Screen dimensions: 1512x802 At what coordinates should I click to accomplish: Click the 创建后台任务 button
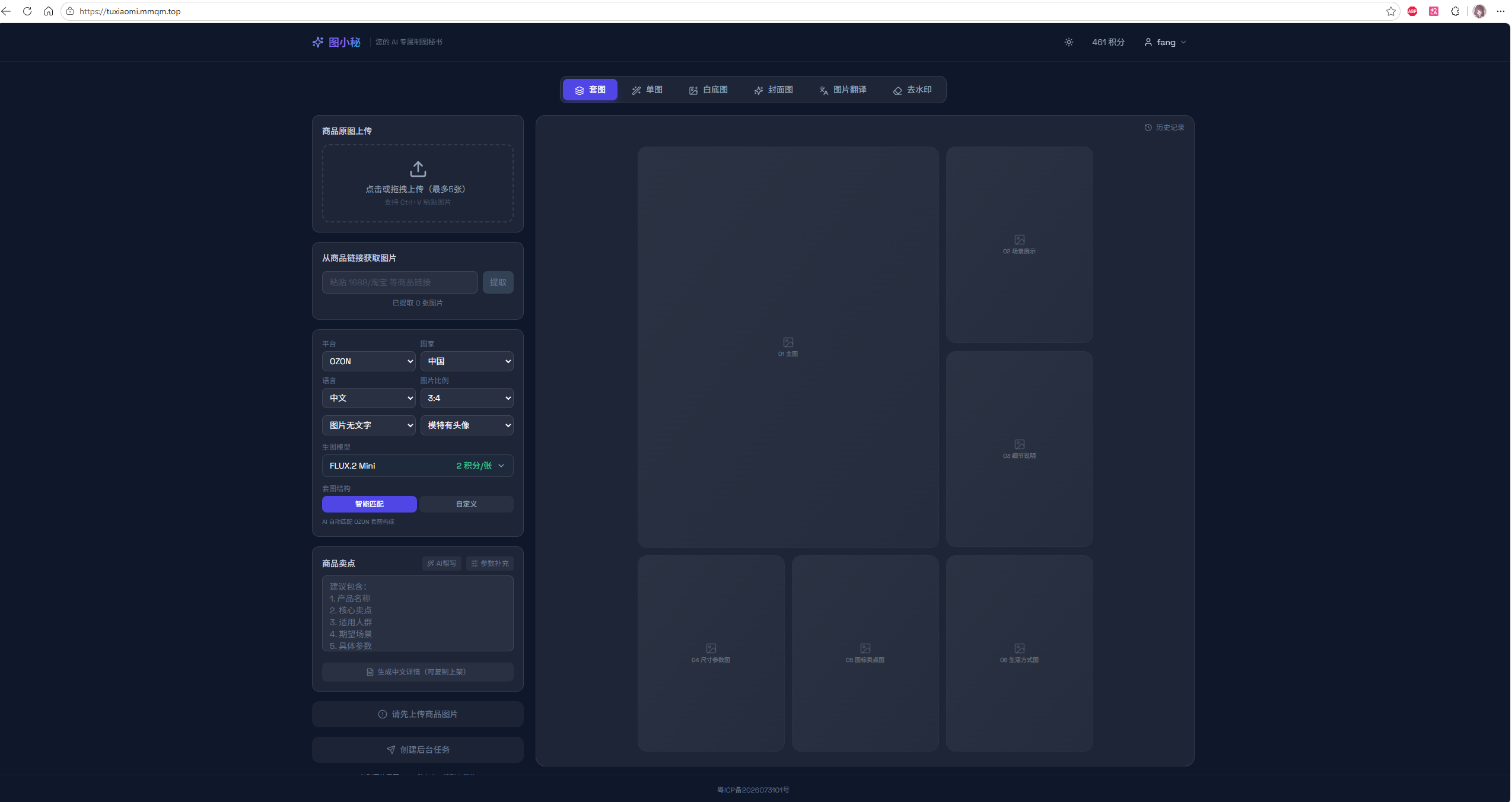coord(418,750)
